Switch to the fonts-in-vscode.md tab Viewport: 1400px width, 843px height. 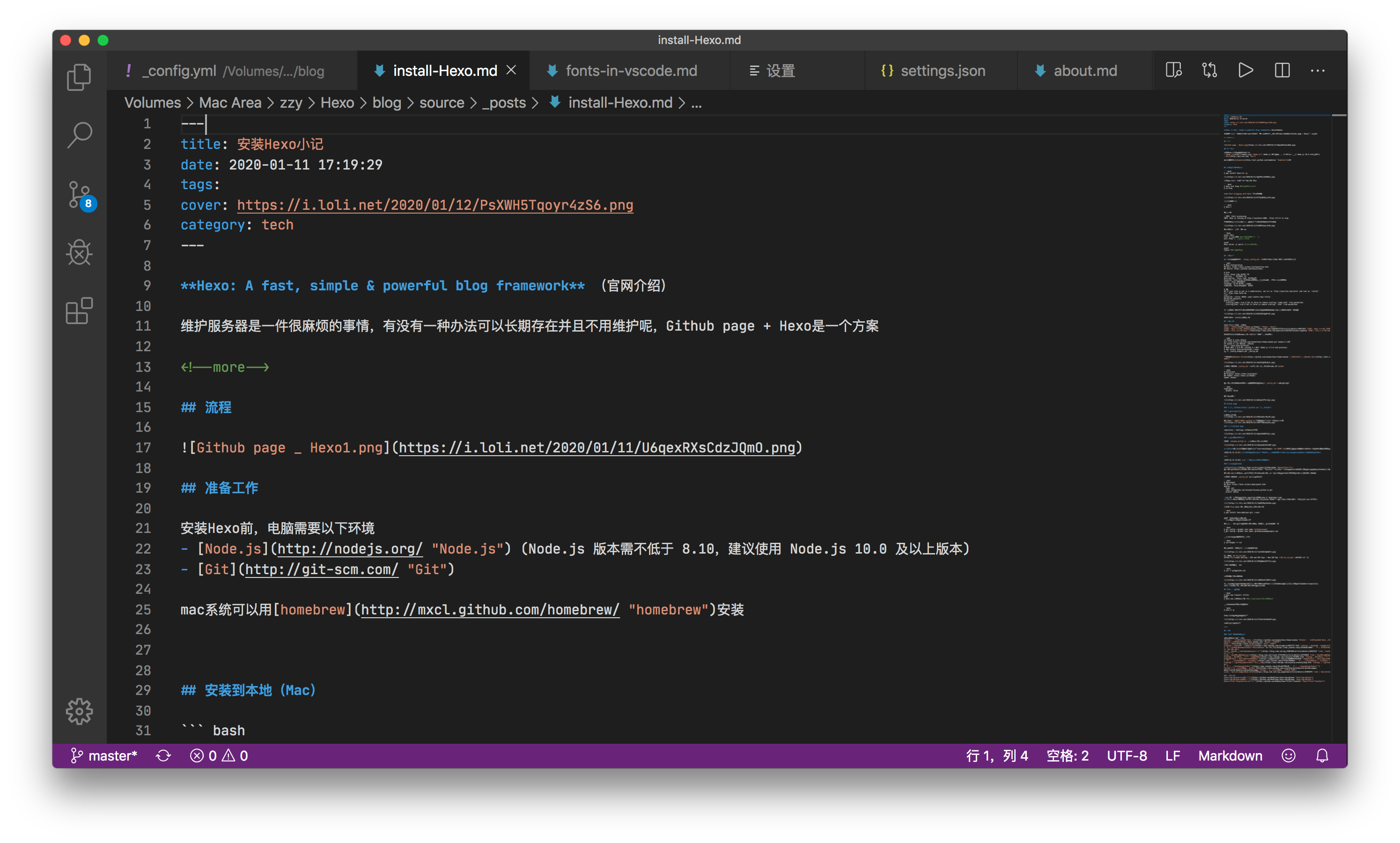coord(630,70)
